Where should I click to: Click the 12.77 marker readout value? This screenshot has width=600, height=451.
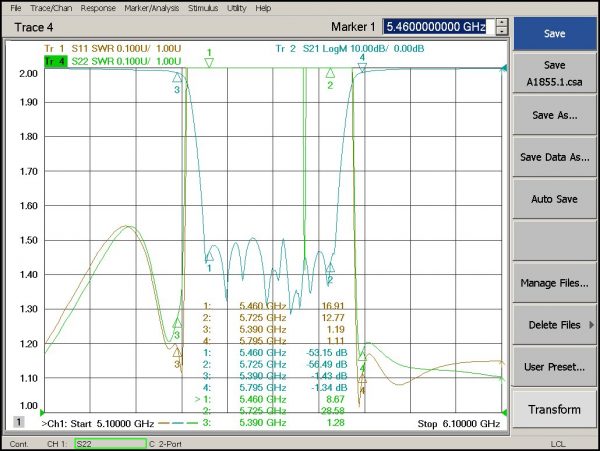(333, 317)
